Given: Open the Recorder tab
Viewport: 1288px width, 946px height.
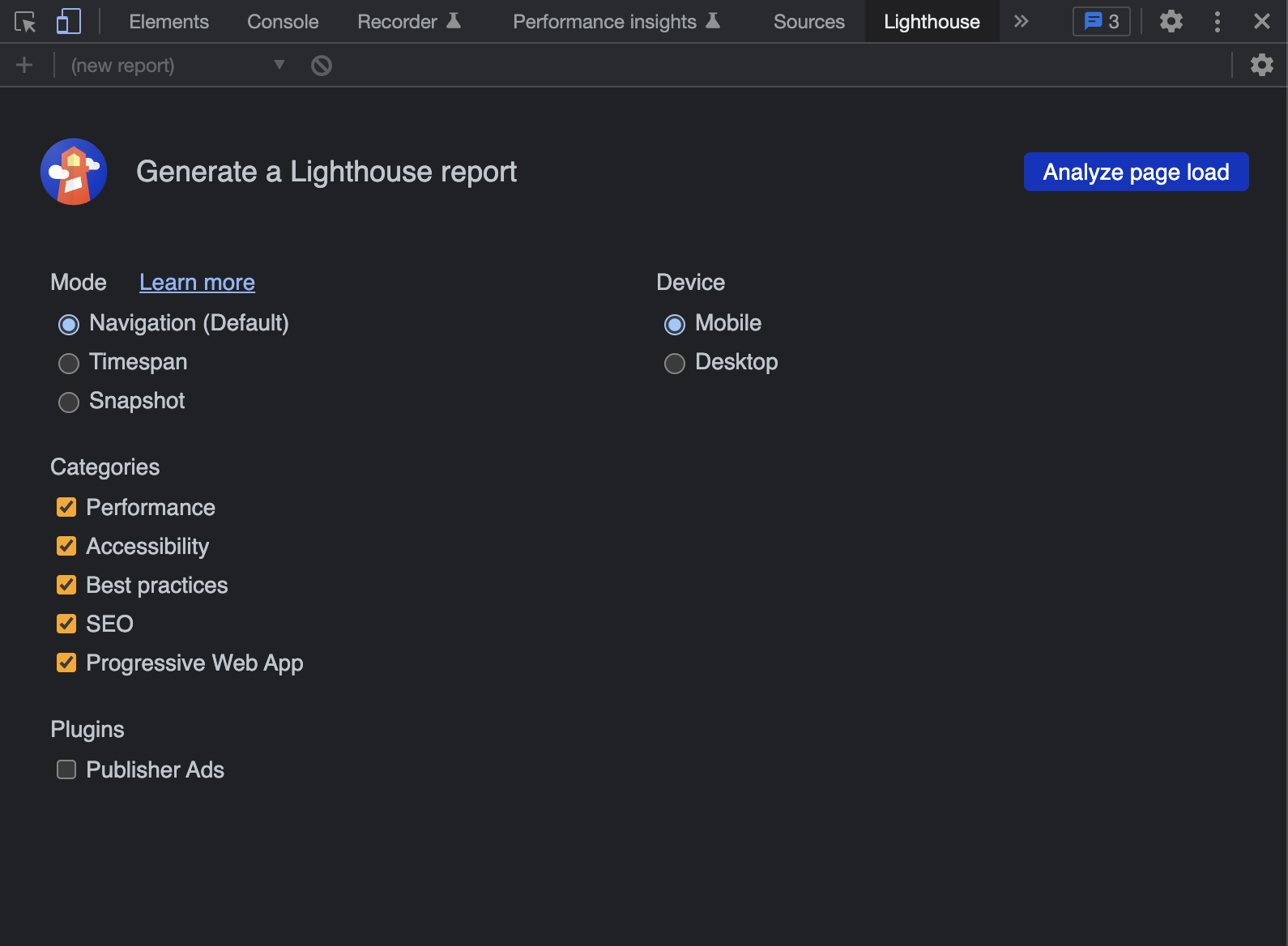Looking at the screenshot, I should click(x=409, y=22).
